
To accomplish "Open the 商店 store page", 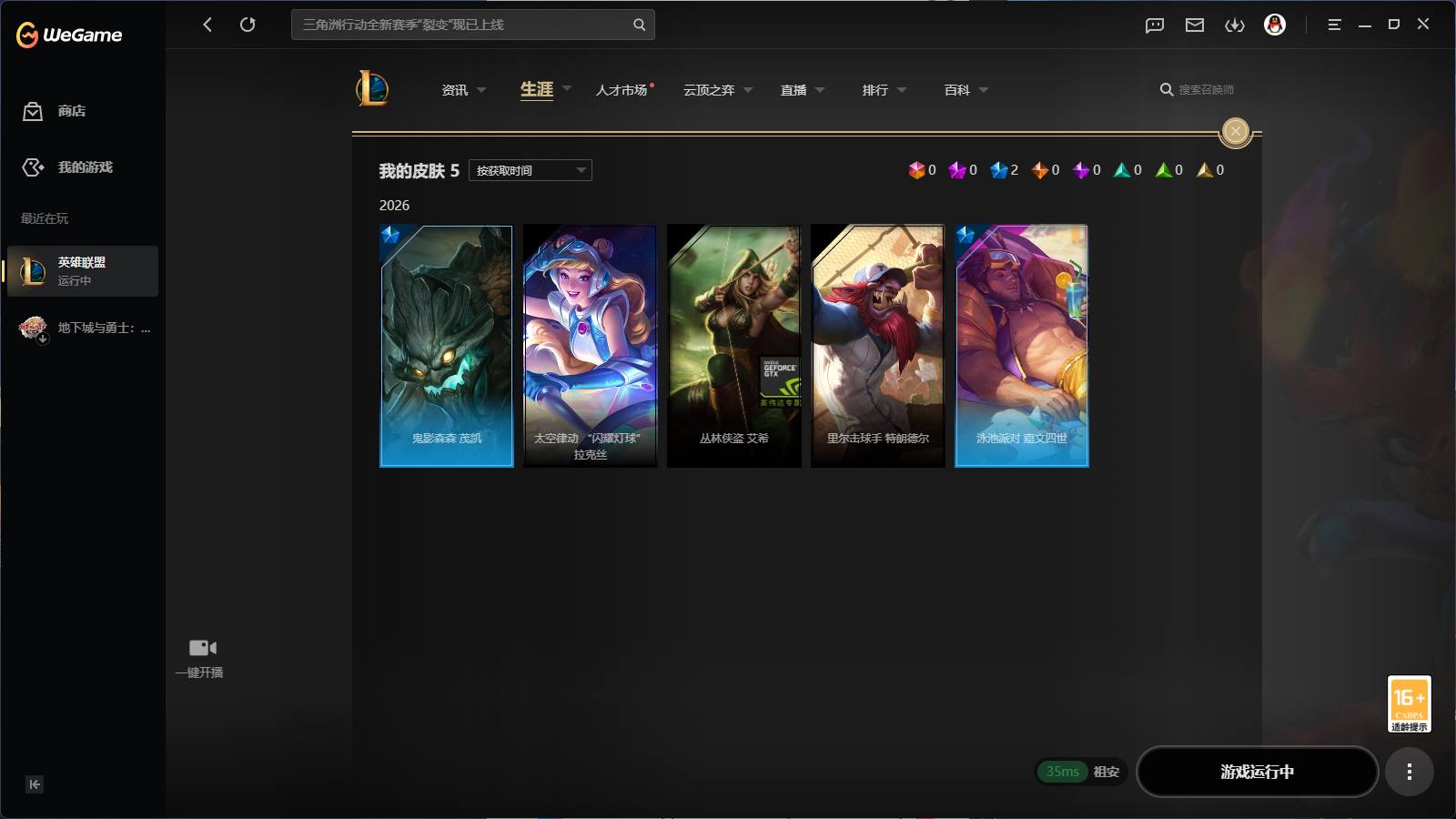I will coord(55,111).
